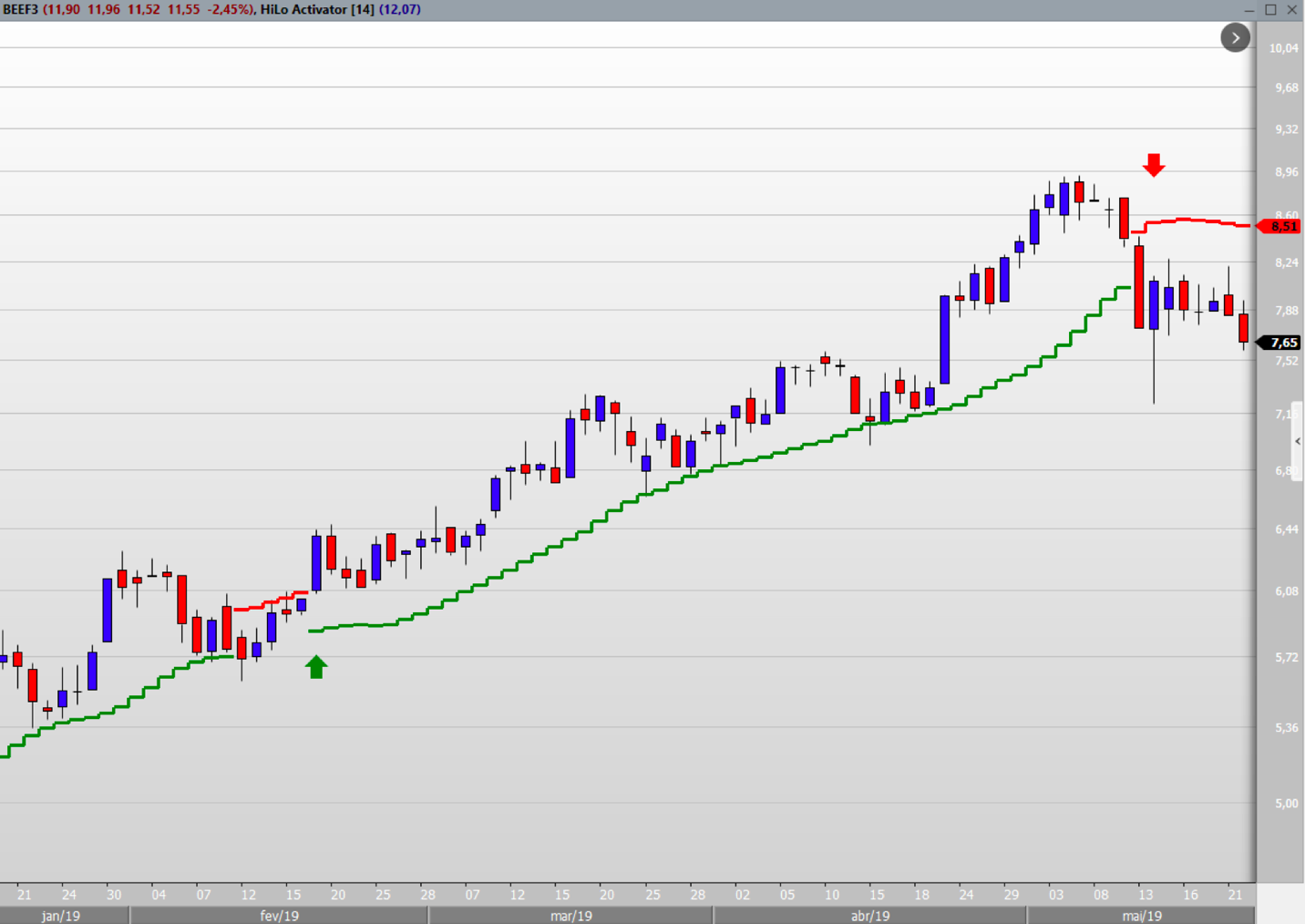Close the BEEF3 chart window
Screen dimensions: 1305x924
pos(1292,9)
